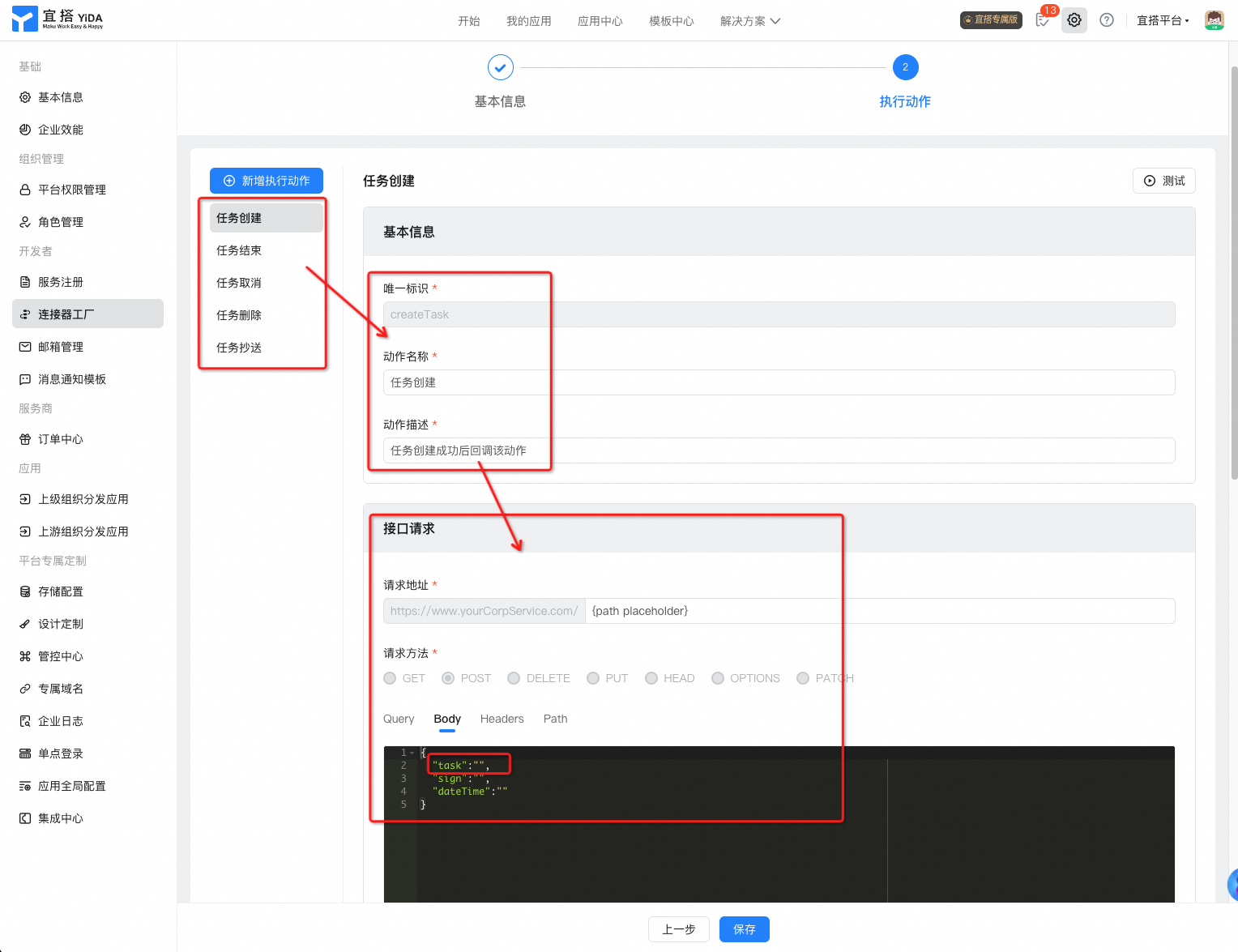Click the 平台权限管理 lock icon

25,190
